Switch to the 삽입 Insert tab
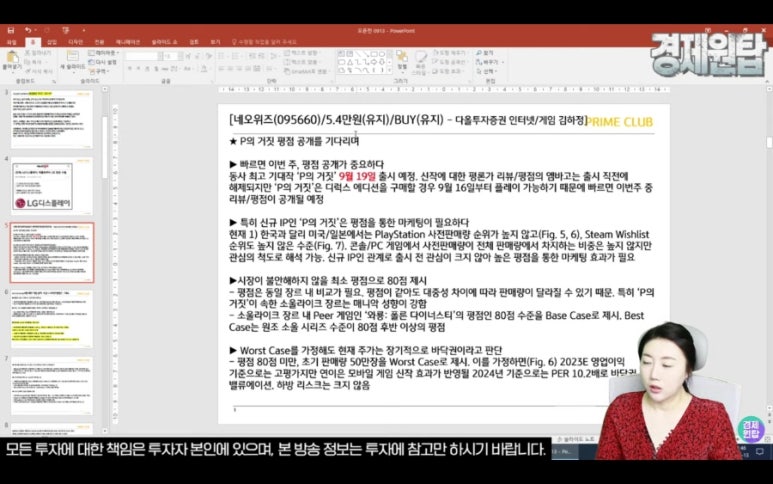The image size is (773, 484). coord(52,42)
